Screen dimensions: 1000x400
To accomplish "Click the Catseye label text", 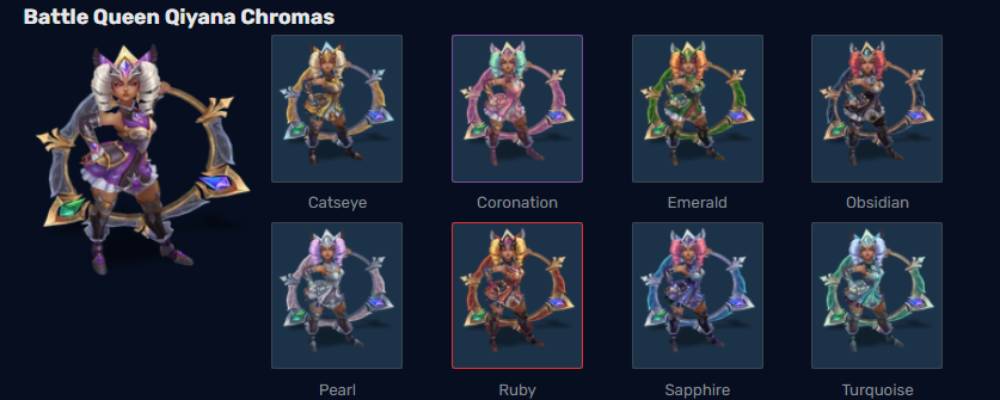I will click(x=337, y=203).
